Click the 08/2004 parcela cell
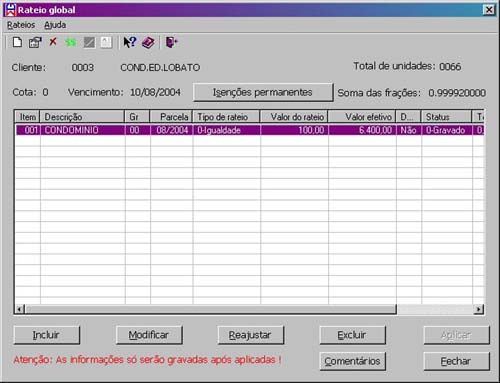Screen dimensions: 500x383 coord(172,130)
